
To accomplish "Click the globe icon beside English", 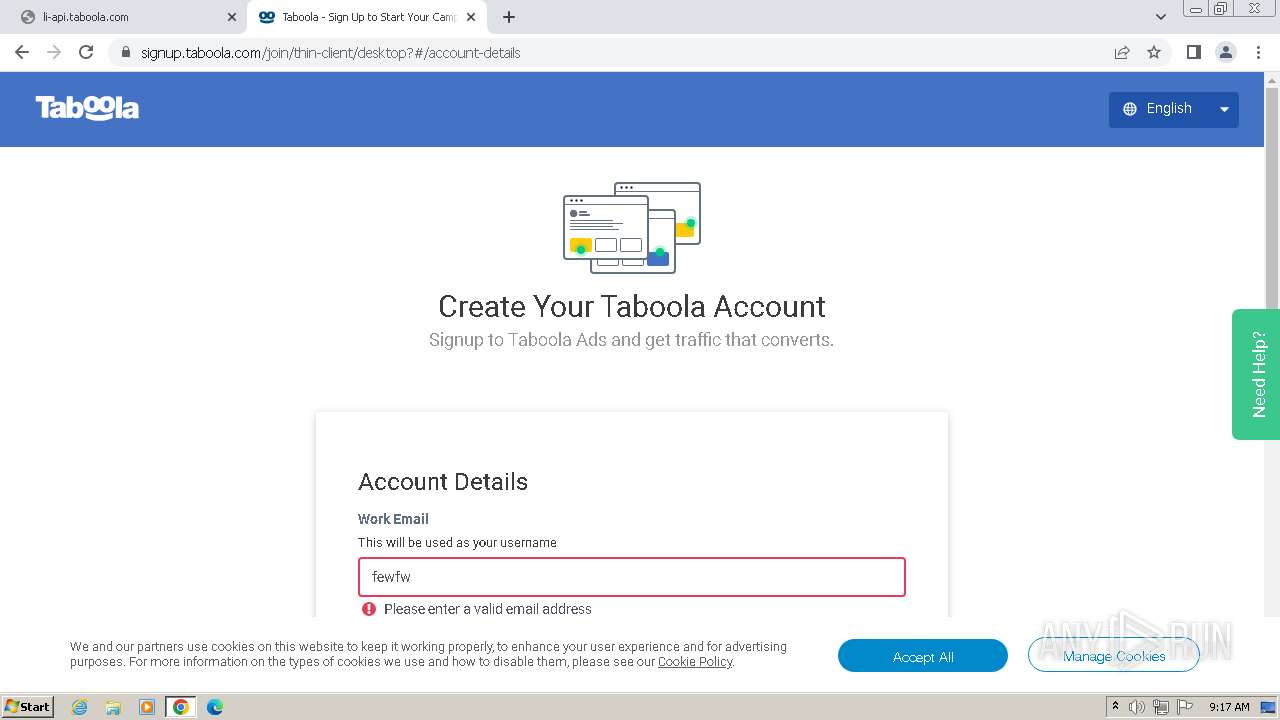I will (x=1130, y=109).
